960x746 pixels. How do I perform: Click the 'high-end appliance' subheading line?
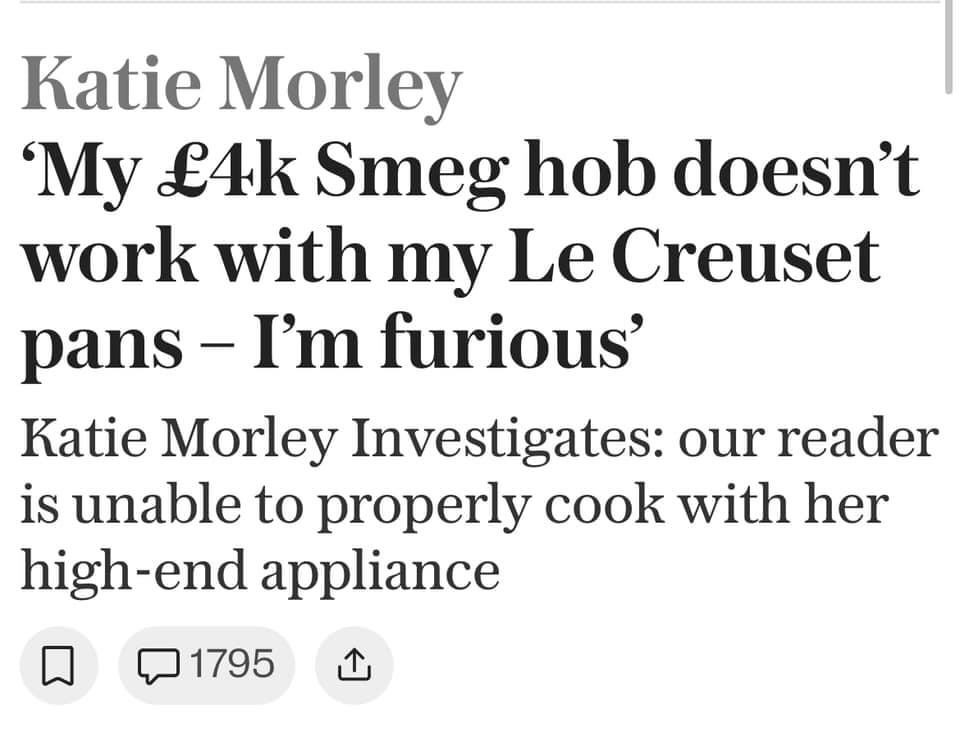[x=260, y=570]
